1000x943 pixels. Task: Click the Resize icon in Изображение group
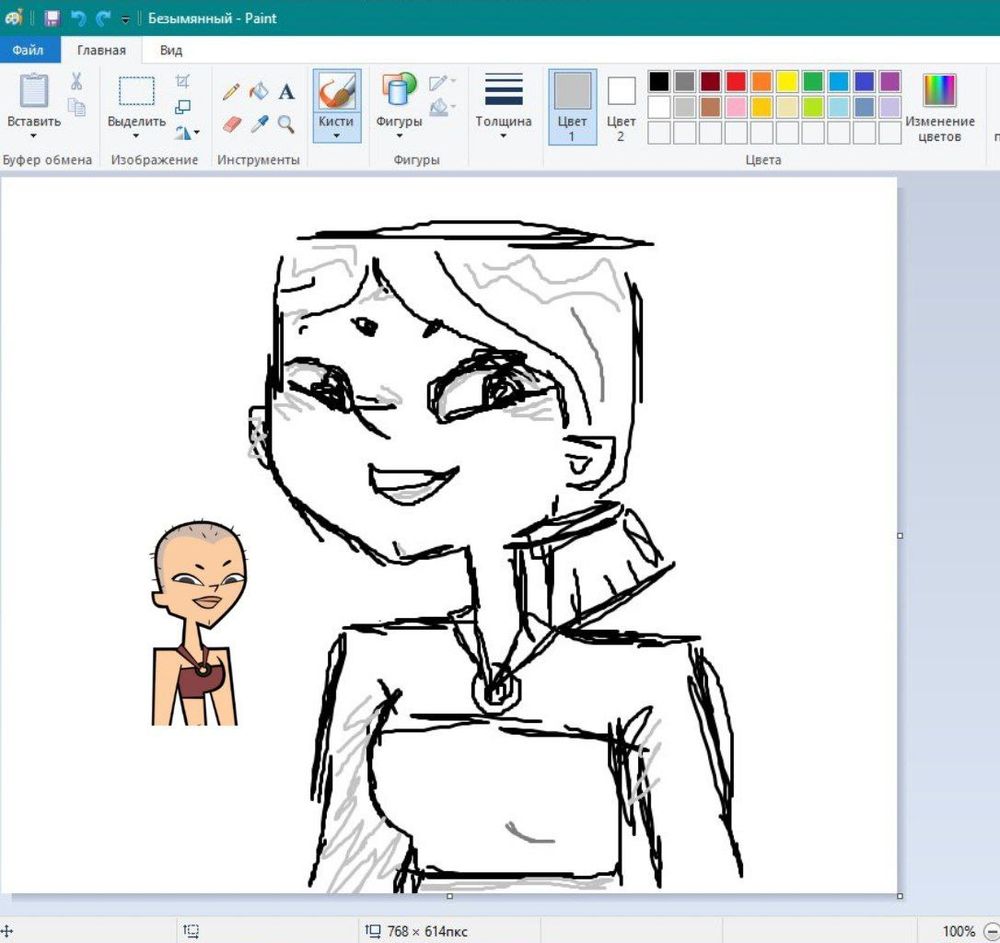tap(183, 106)
